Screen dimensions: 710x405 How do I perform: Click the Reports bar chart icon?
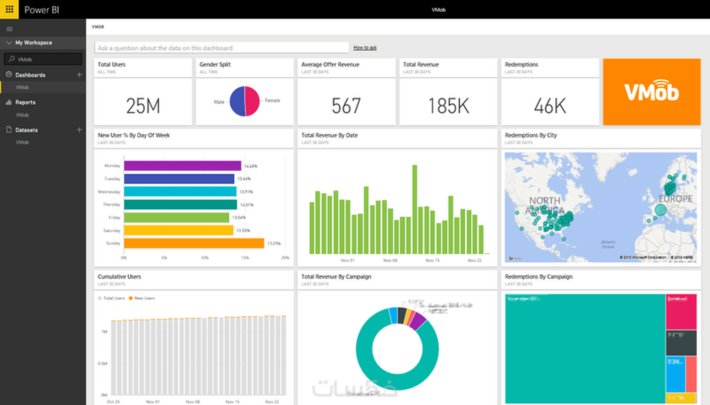[8, 102]
